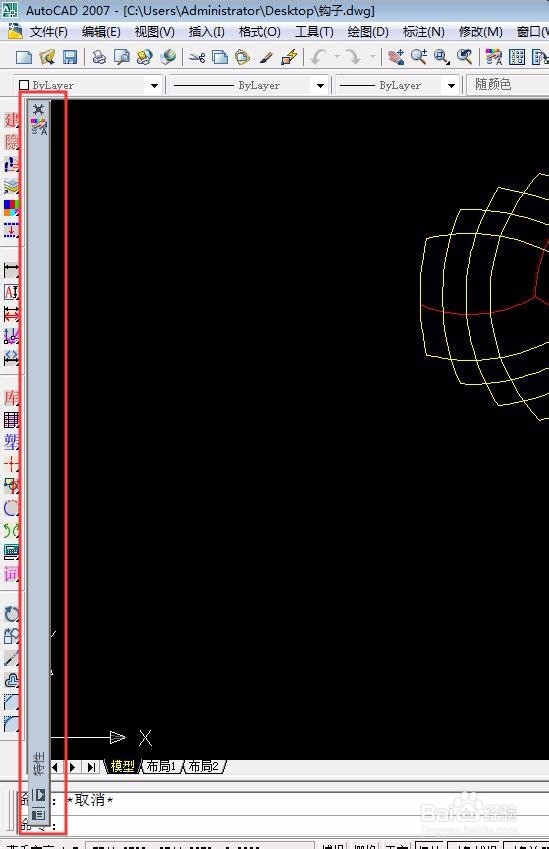Screen dimensions: 549x849
Task: Switch to the 布局1 tab
Action: coord(161,766)
